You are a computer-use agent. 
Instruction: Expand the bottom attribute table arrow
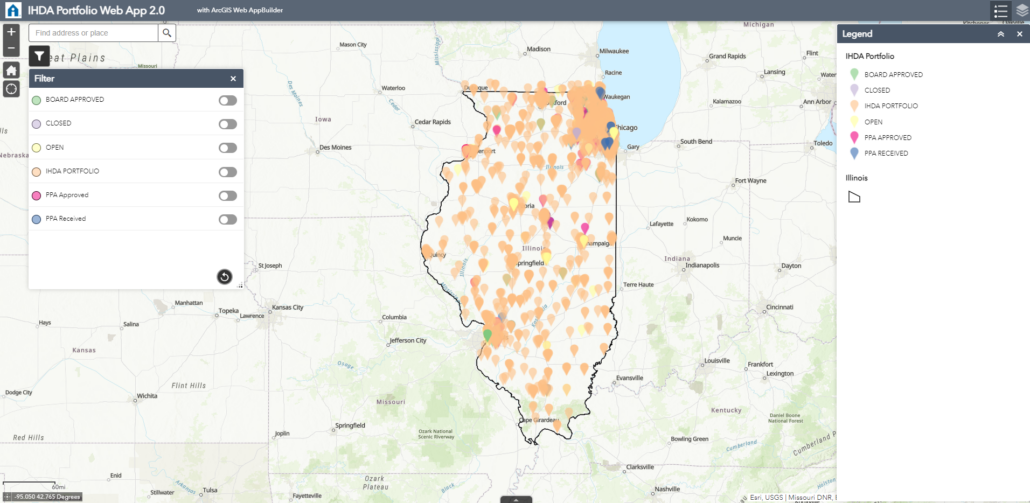[517, 500]
